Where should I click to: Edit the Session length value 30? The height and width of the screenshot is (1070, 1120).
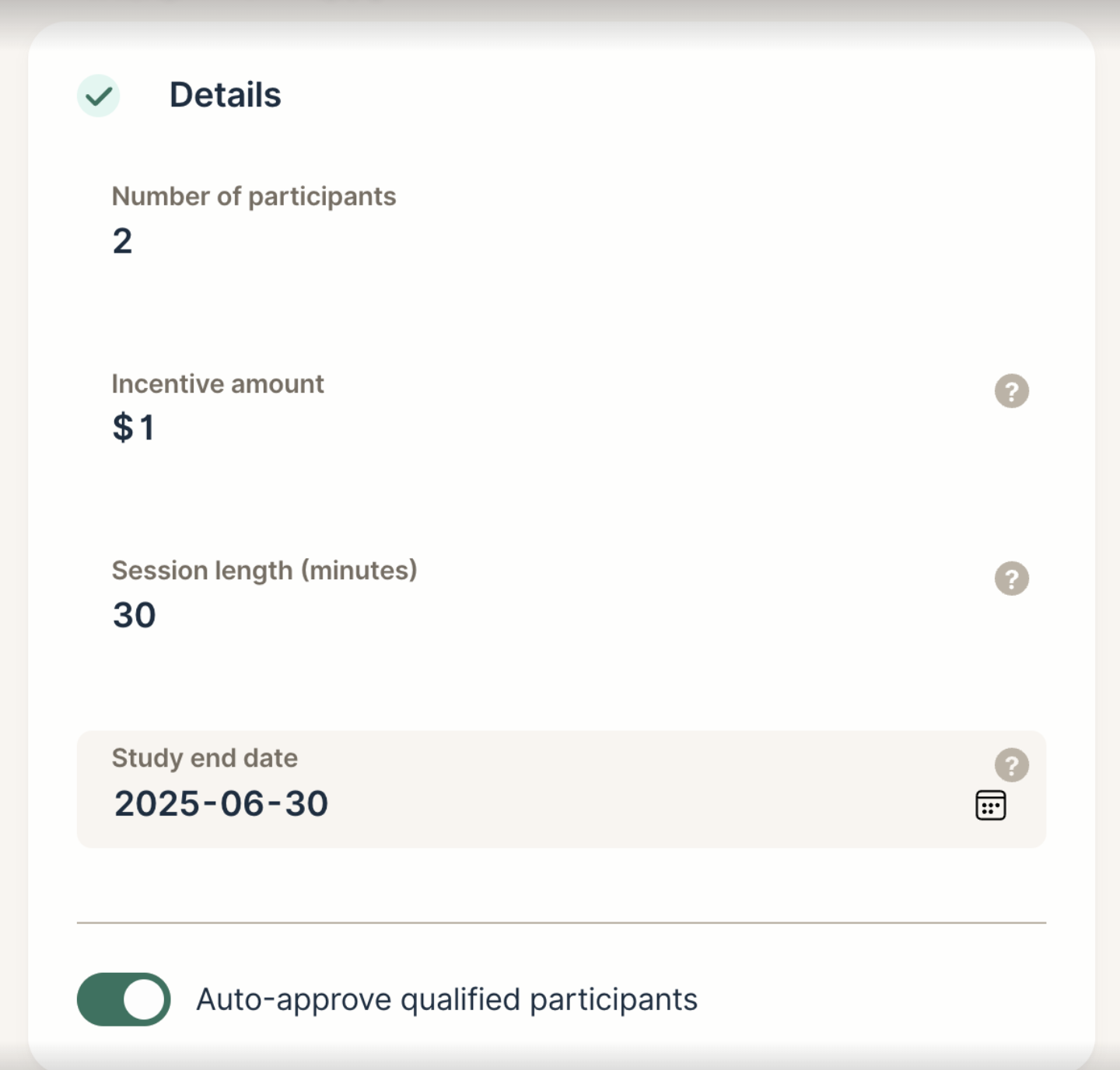pyautogui.click(x=135, y=615)
